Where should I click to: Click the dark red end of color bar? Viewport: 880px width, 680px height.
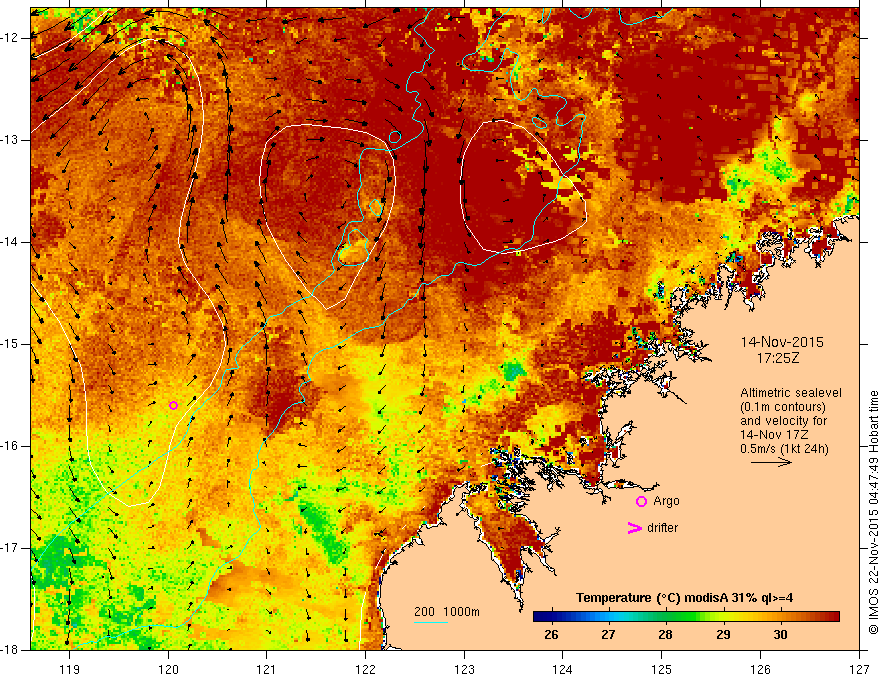pos(834,617)
